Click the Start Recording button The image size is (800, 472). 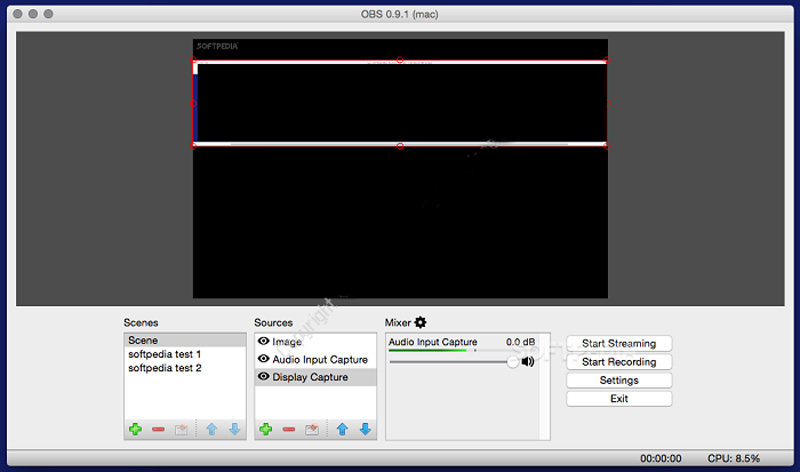[619, 362]
